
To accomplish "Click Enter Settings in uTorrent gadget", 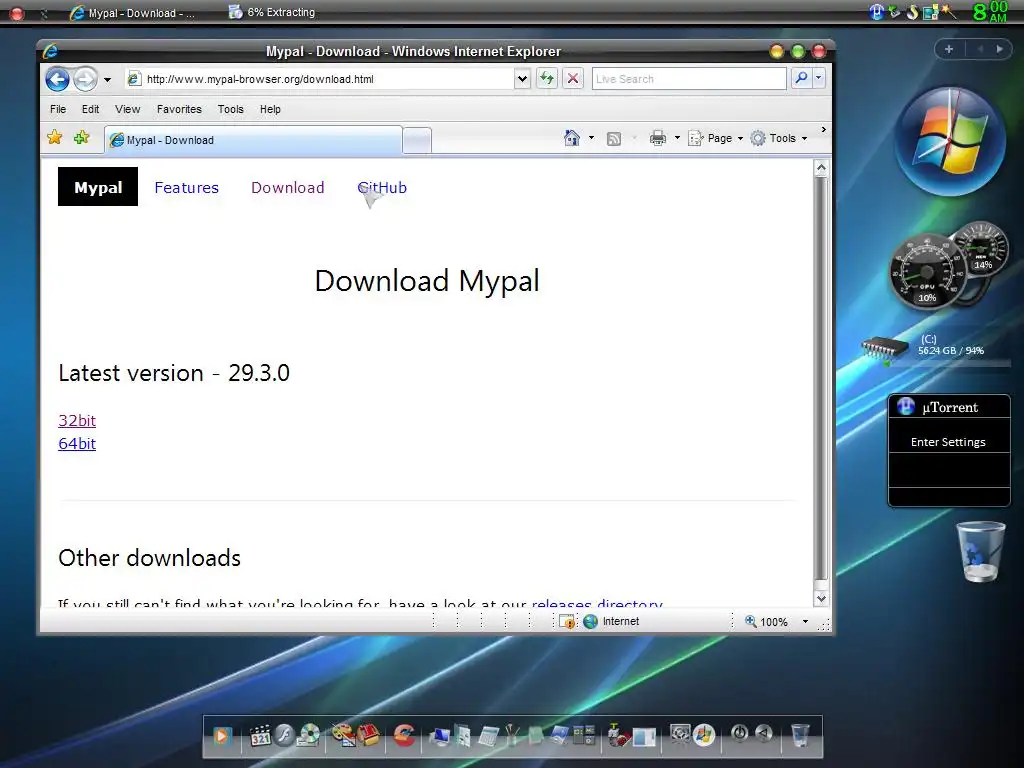I will pyautogui.click(x=948, y=442).
